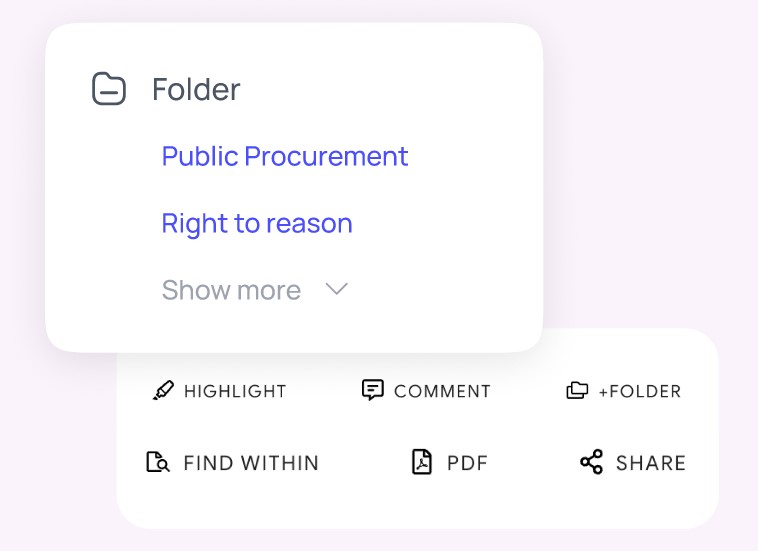Select the highlighter pen icon
The image size is (758, 551).
(163, 391)
